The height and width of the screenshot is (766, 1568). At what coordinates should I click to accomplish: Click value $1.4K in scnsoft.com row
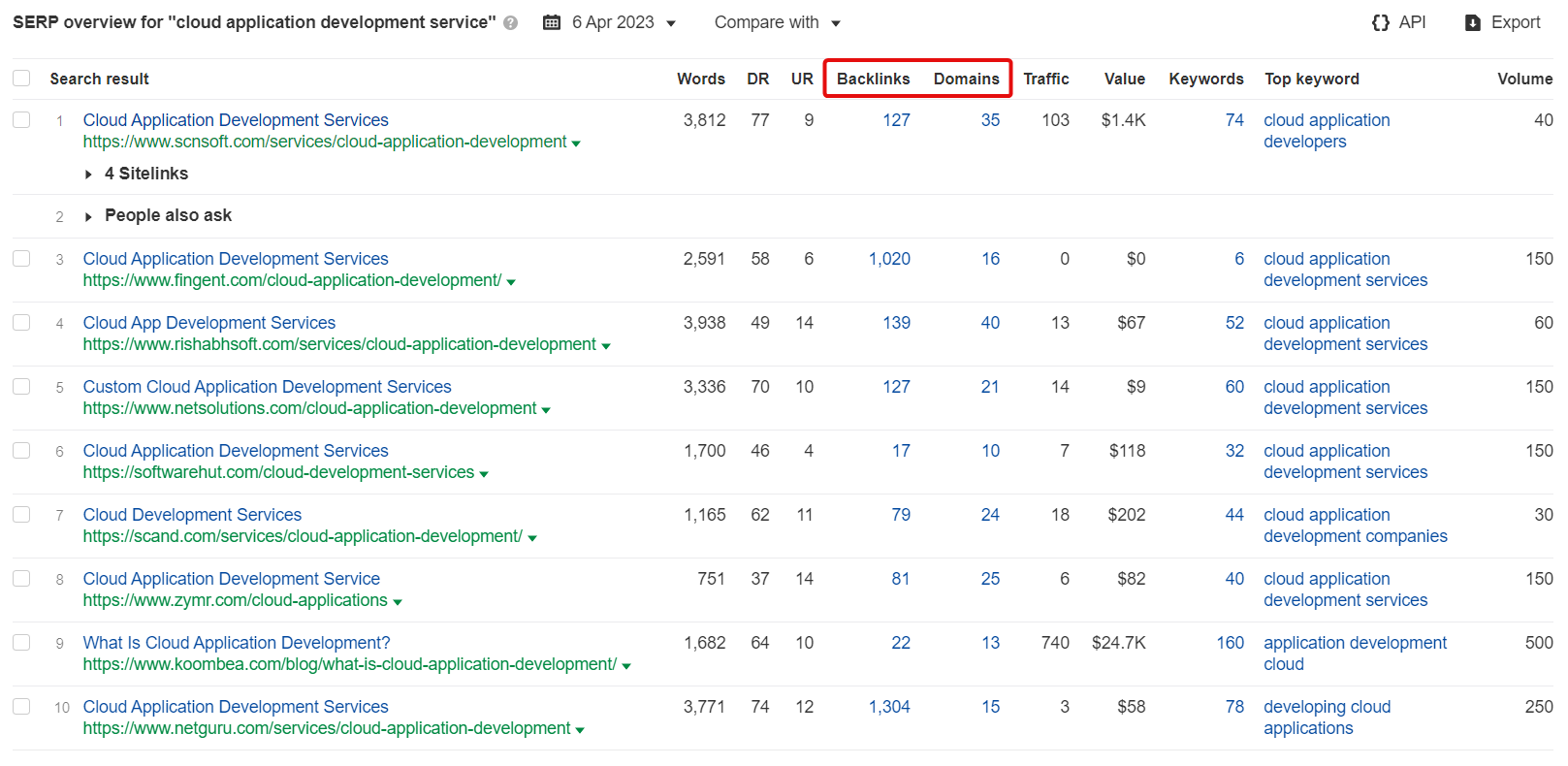1123,120
